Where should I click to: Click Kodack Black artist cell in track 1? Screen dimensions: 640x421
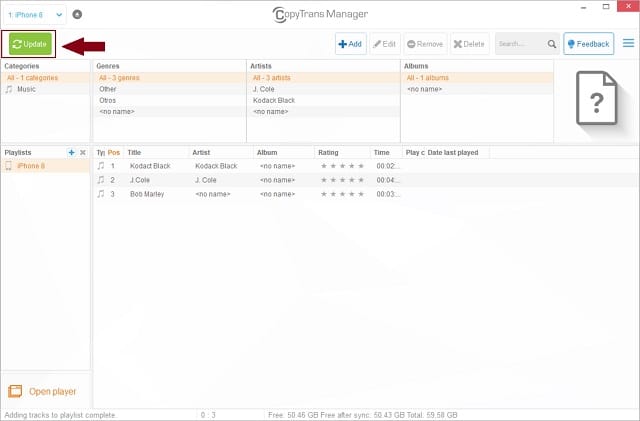[216, 166]
